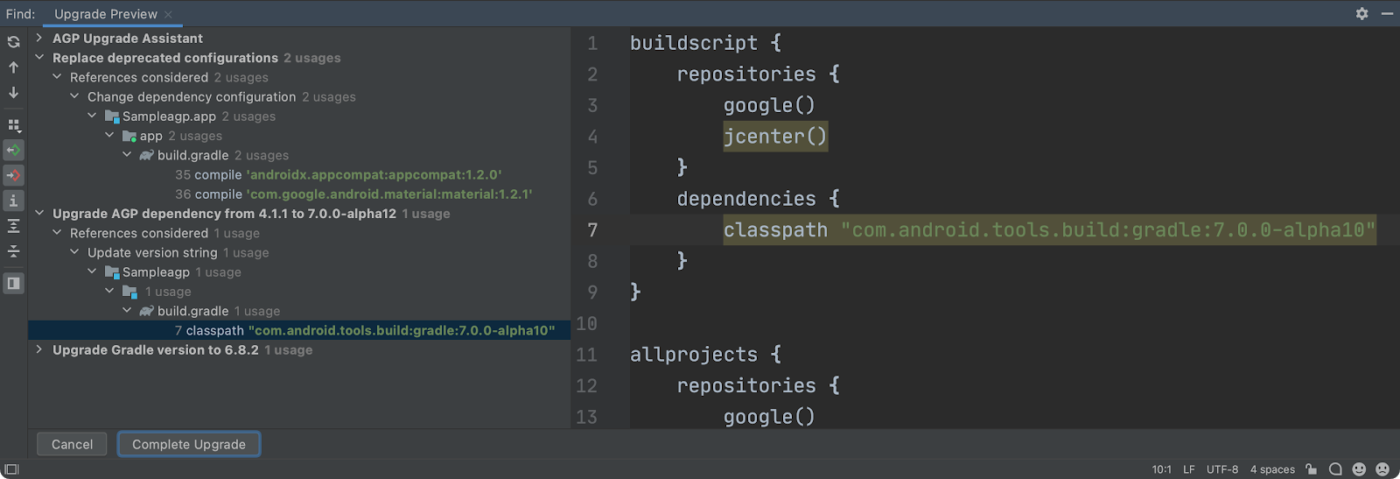Collapse the Change dependency configuration node
This screenshot has width=1400, height=479.
pyautogui.click(x=75, y=97)
